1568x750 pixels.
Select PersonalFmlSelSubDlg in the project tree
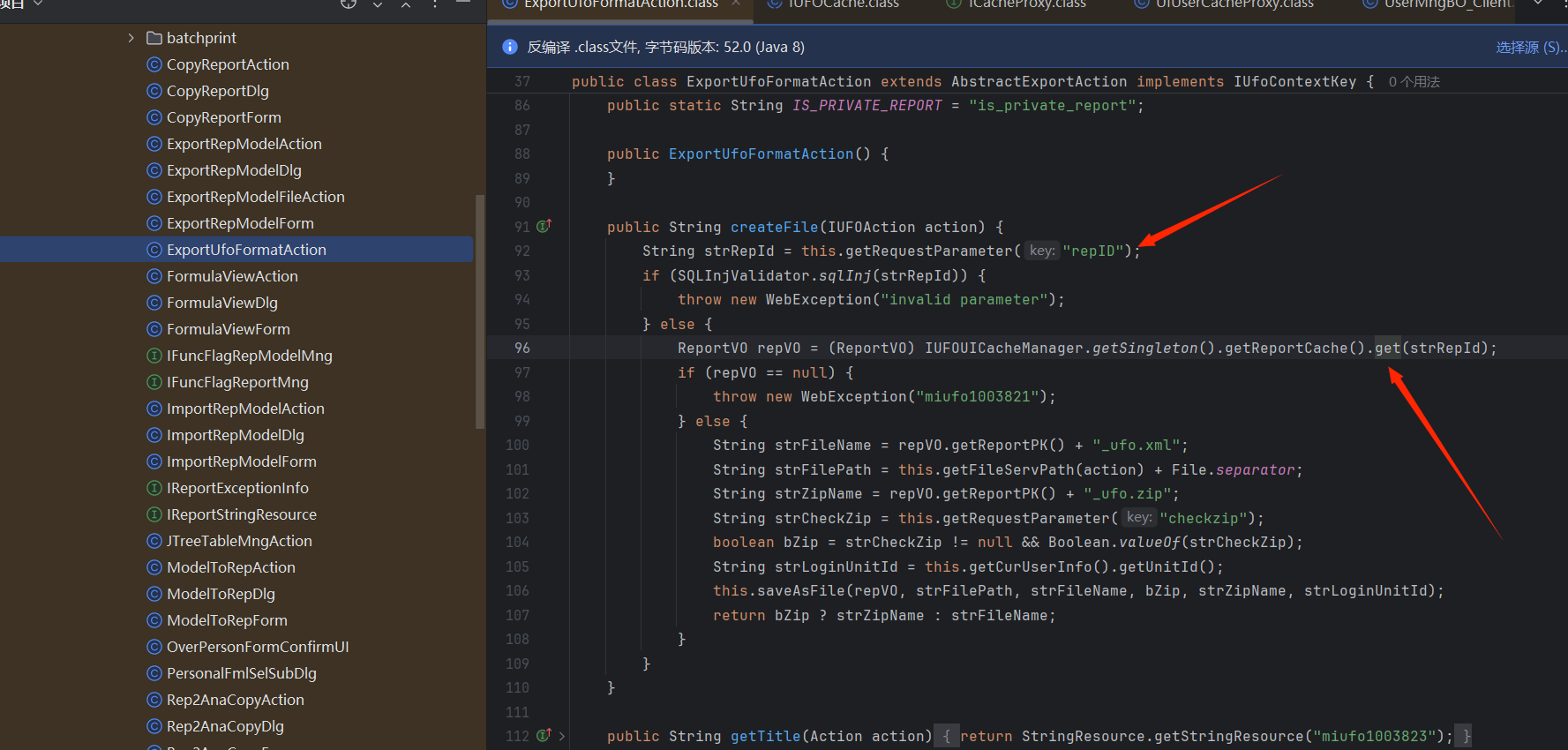(242, 673)
